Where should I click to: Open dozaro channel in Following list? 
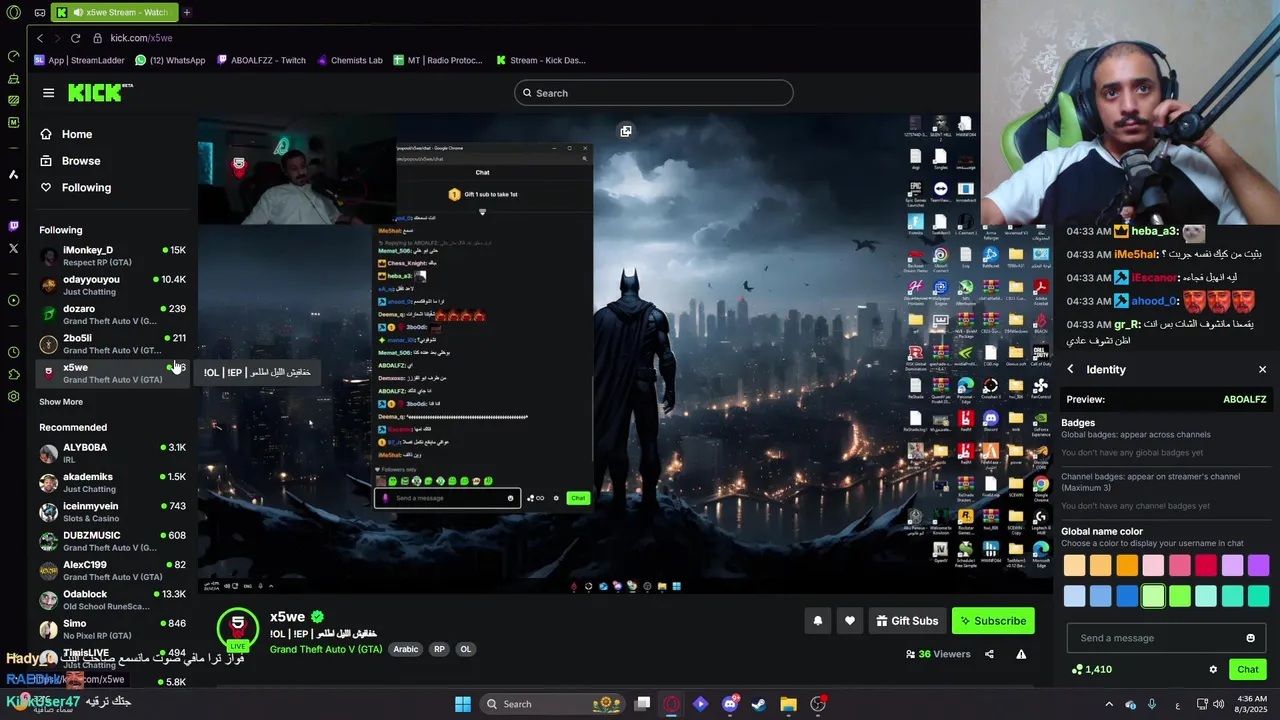coord(112,315)
